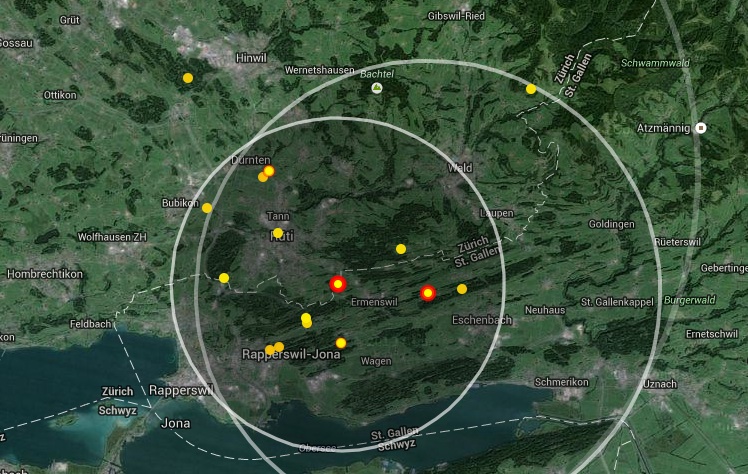Image resolution: width=748 pixels, height=474 pixels.
Task: Click the Uznach label
Action: (x=660, y=384)
